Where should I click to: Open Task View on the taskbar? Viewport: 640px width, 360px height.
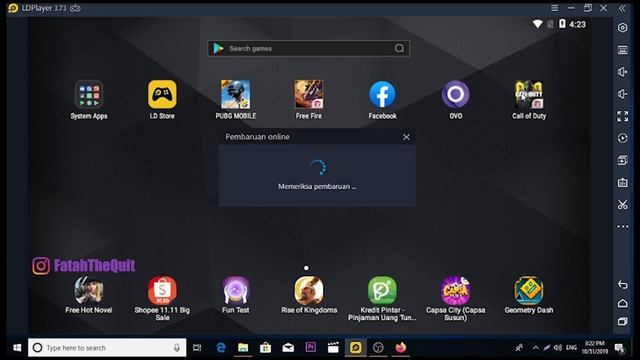197,348
